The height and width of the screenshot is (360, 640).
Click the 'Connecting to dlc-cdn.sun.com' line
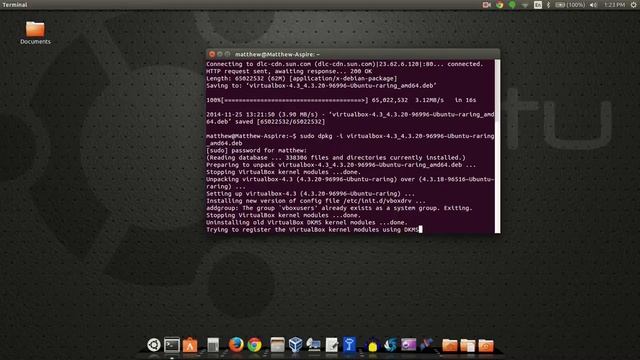[x=344, y=64]
